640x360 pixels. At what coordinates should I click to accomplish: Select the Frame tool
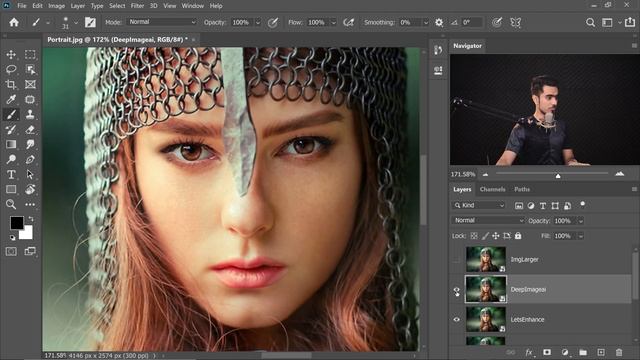[x=30, y=84]
